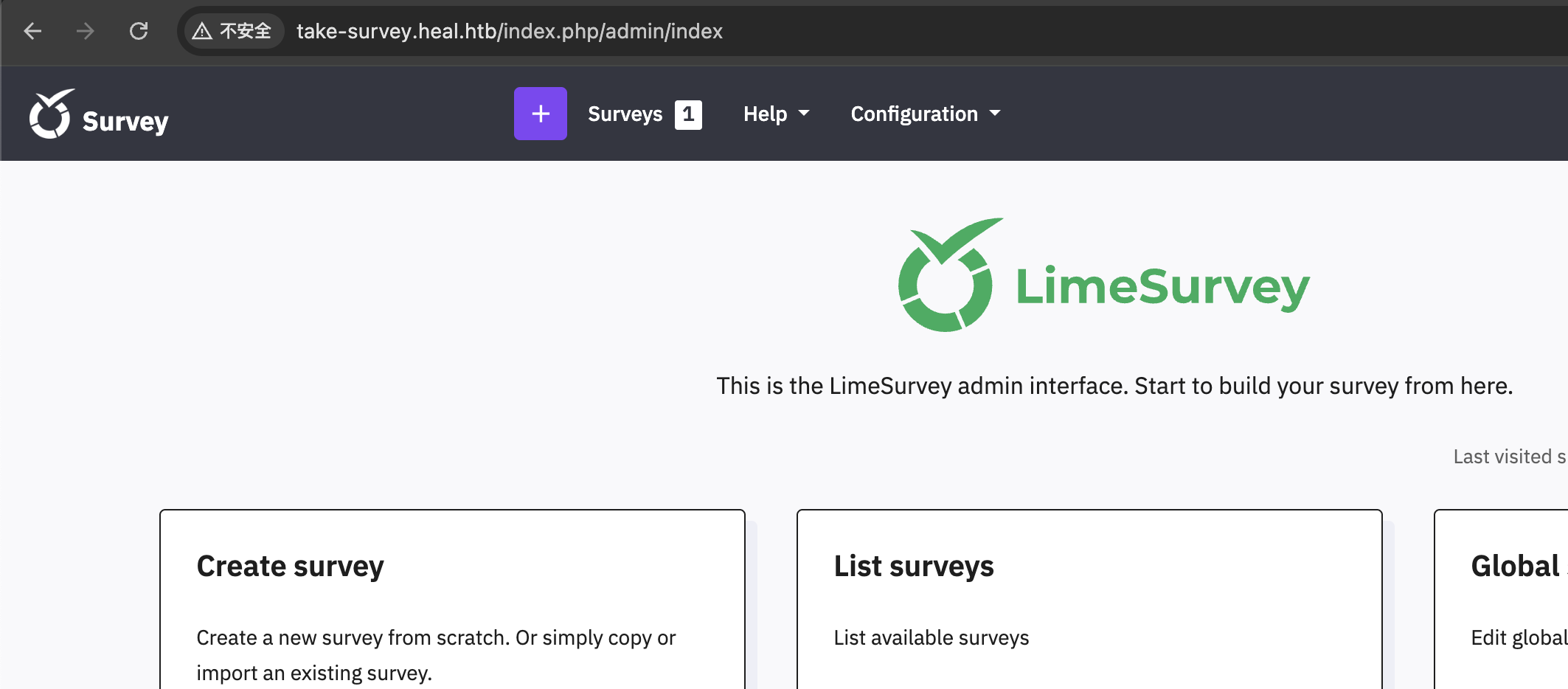Click the Surveys count badge showing 1
This screenshot has width=1568, height=689.
pos(688,114)
